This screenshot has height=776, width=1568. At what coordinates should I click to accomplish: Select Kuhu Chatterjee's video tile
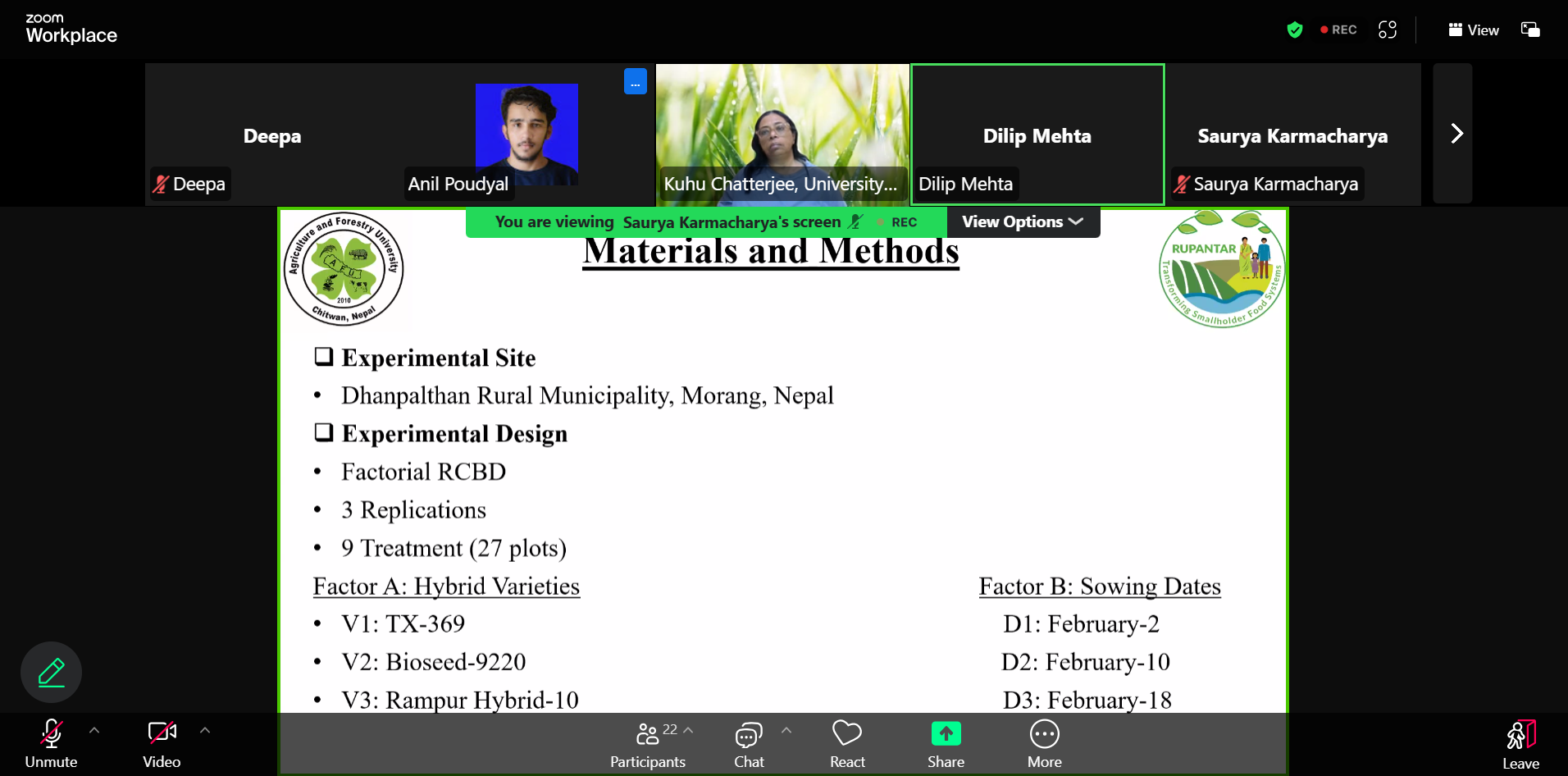[x=782, y=135]
